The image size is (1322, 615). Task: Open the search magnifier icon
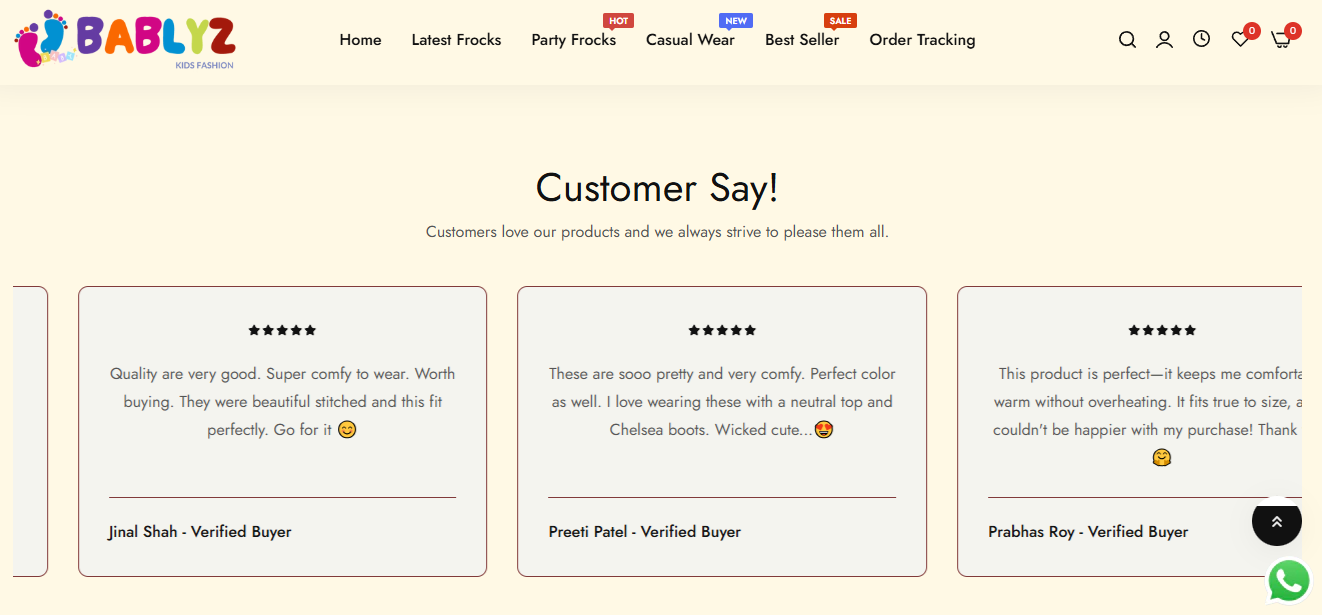(1127, 40)
